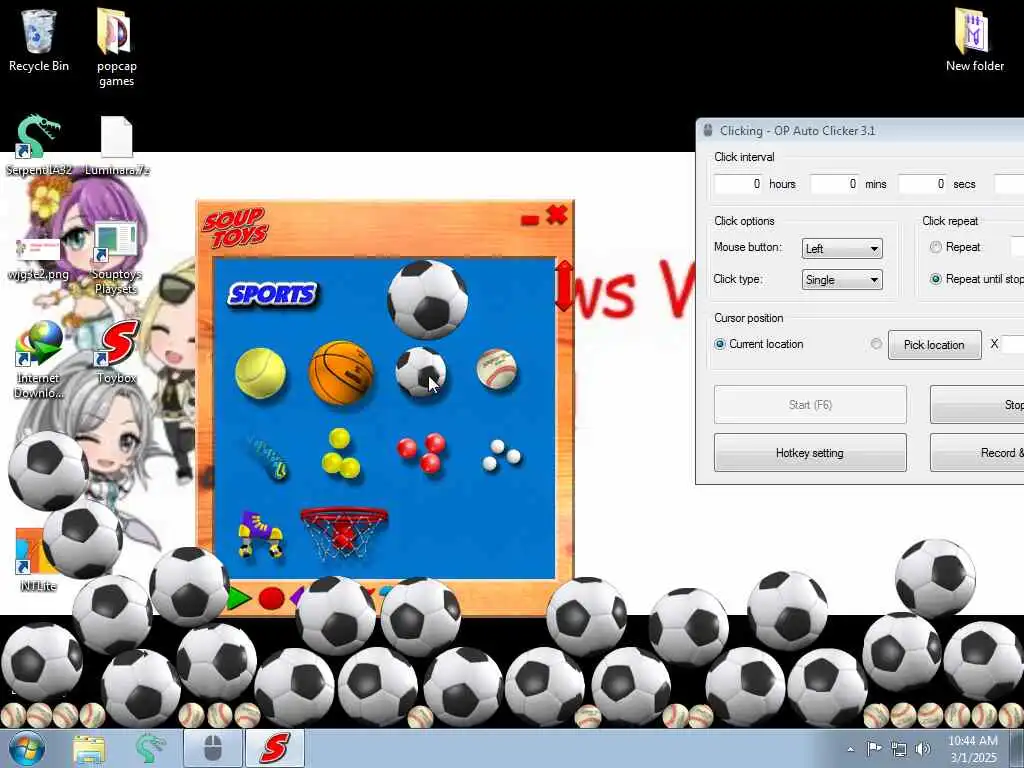Click the green play triangle in Soup Toys
1024x768 pixels.
238,598
